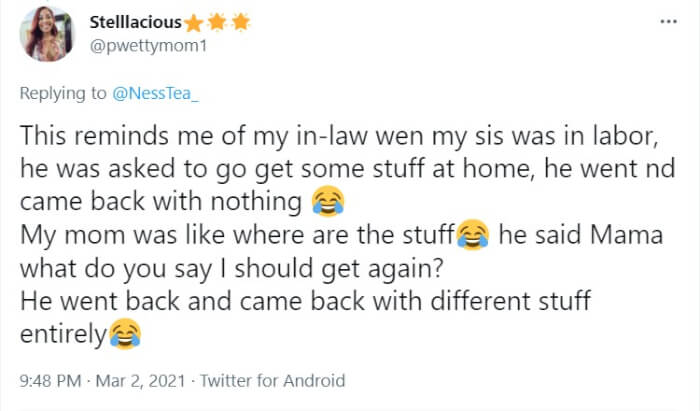Click the first star emoji beside Stelllacious

[193, 23]
